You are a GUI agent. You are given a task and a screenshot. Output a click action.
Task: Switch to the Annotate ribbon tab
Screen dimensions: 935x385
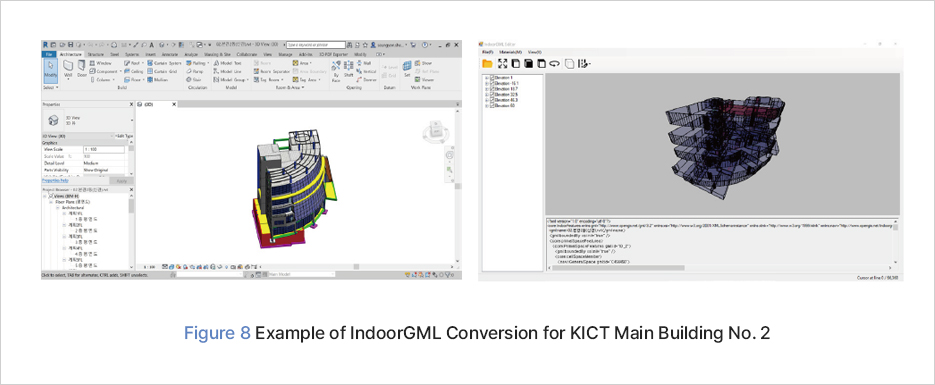pos(170,54)
